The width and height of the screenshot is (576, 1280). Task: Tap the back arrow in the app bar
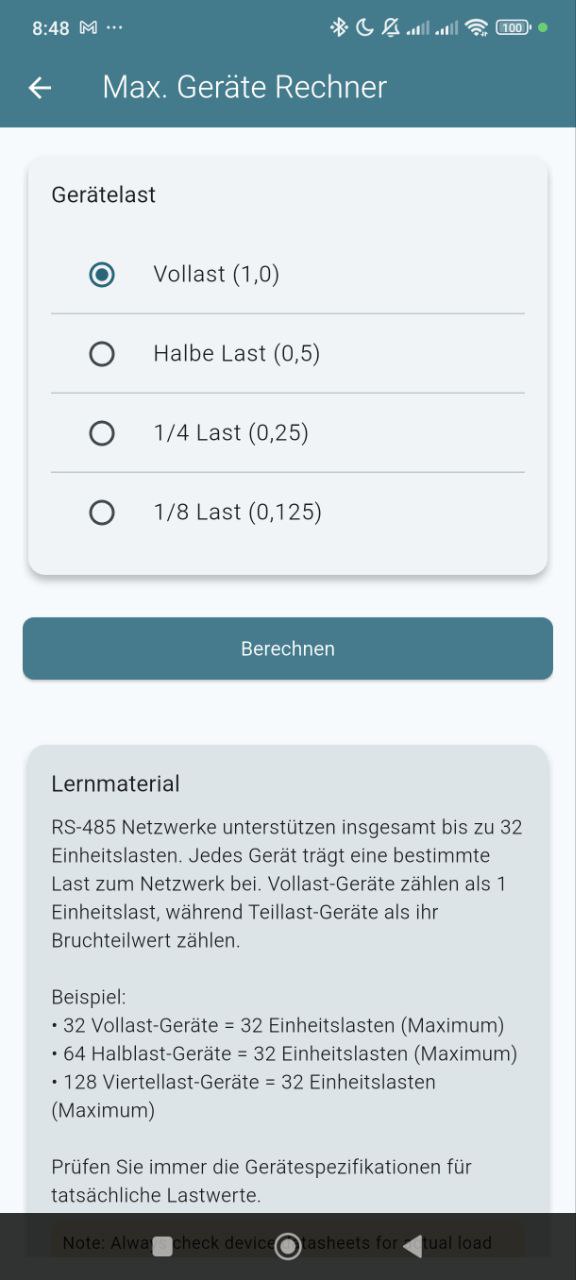[39, 88]
